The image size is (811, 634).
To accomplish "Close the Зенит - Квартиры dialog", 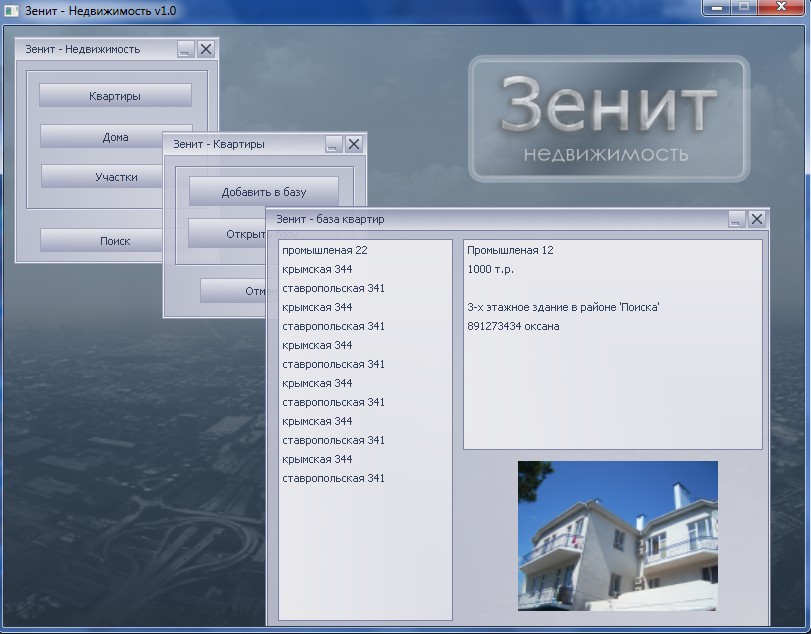I will pos(353,144).
